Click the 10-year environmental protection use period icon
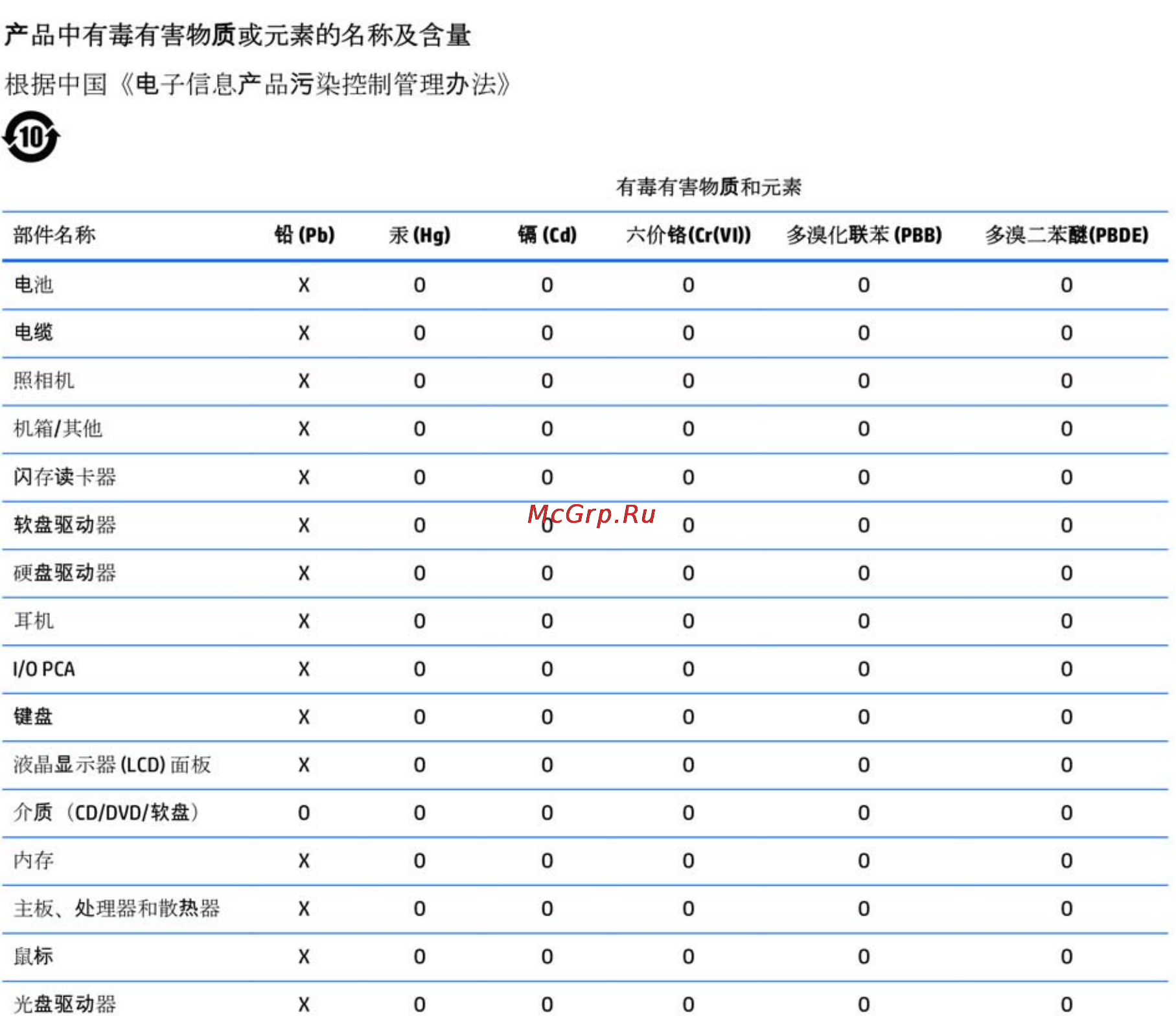This screenshot has height=1027, width=1176. click(31, 137)
